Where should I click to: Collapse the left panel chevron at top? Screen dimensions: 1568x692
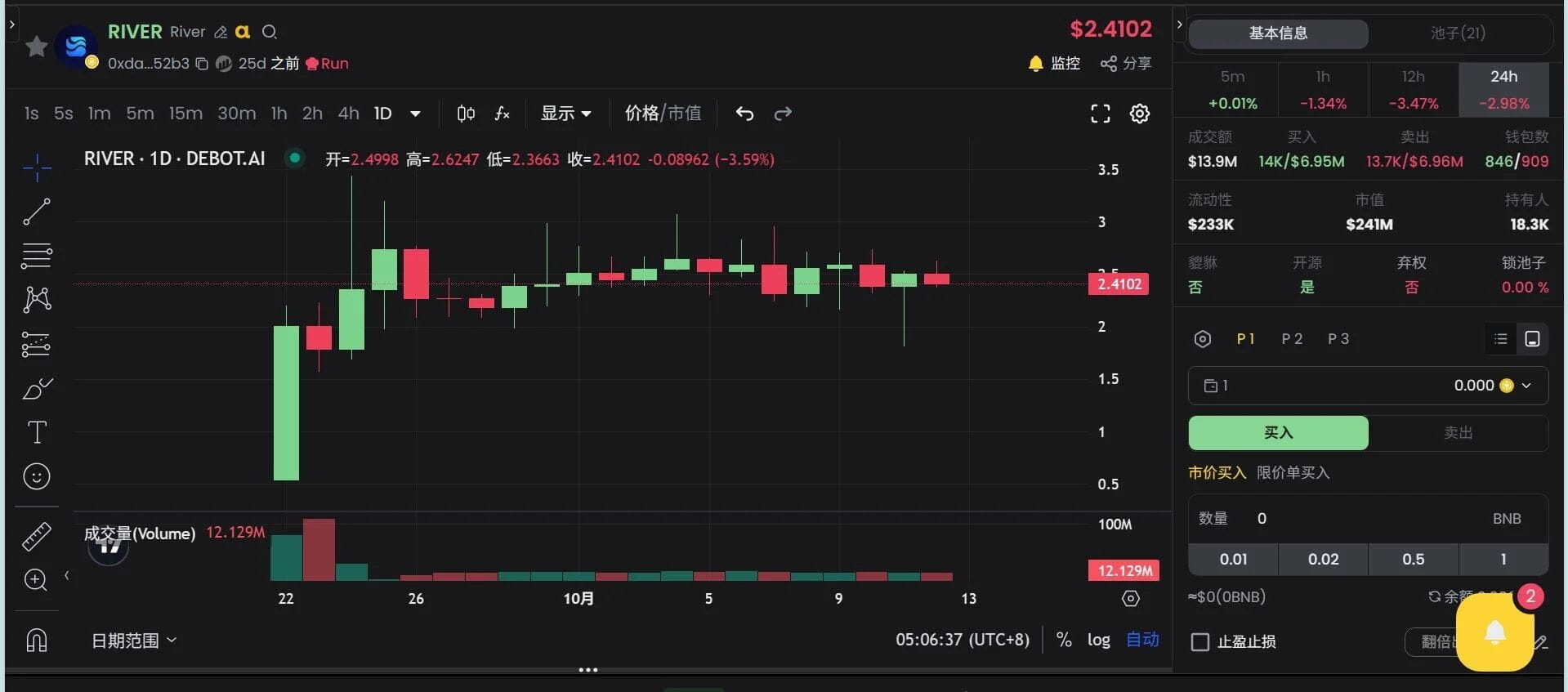coord(11,25)
